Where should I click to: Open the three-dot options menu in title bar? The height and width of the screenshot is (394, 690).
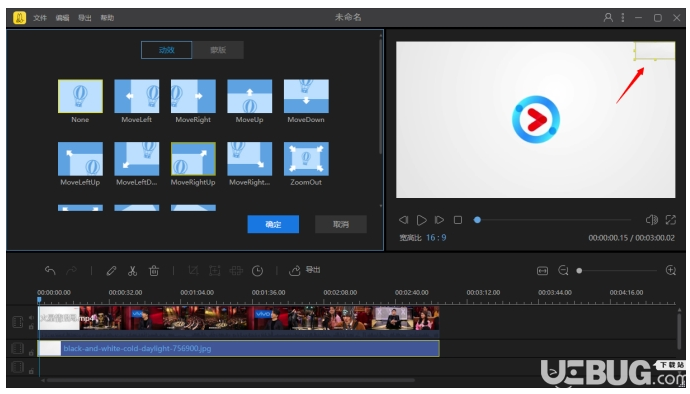623,18
